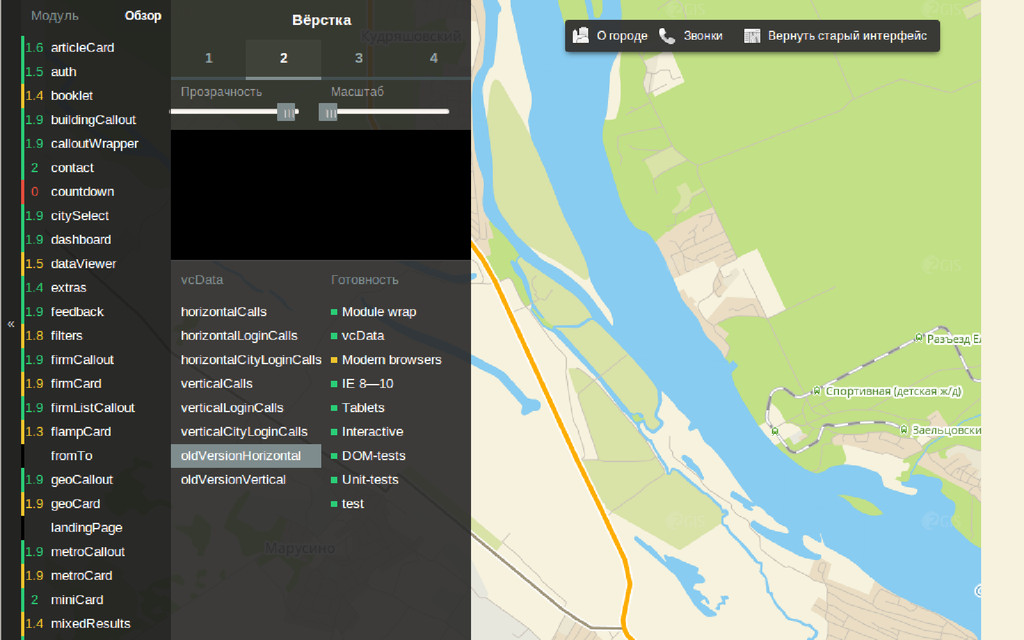Select the firmCard module
The width and height of the screenshot is (1024, 640).
click(76, 384)
